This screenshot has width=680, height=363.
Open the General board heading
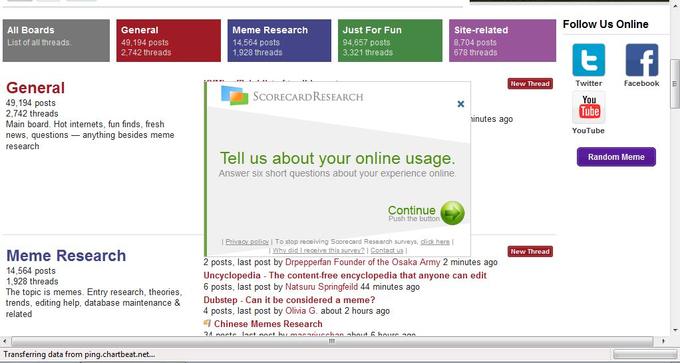click(x=36, y=88)
